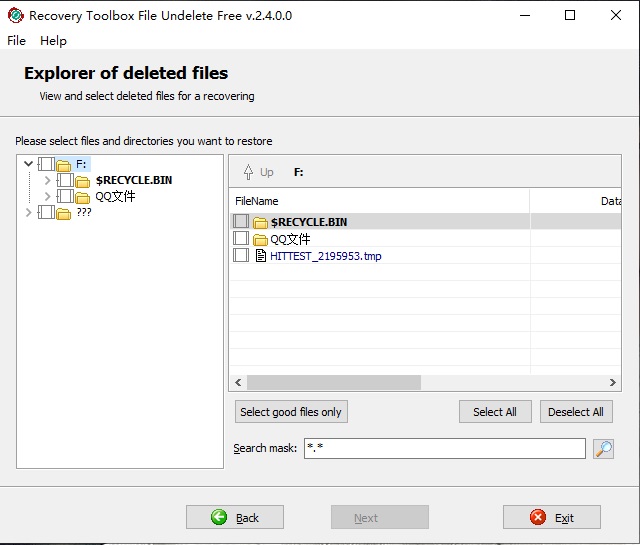Select F: label in the tree
Image resolution: width=640 pixels, height=545 pixels.
81,164
